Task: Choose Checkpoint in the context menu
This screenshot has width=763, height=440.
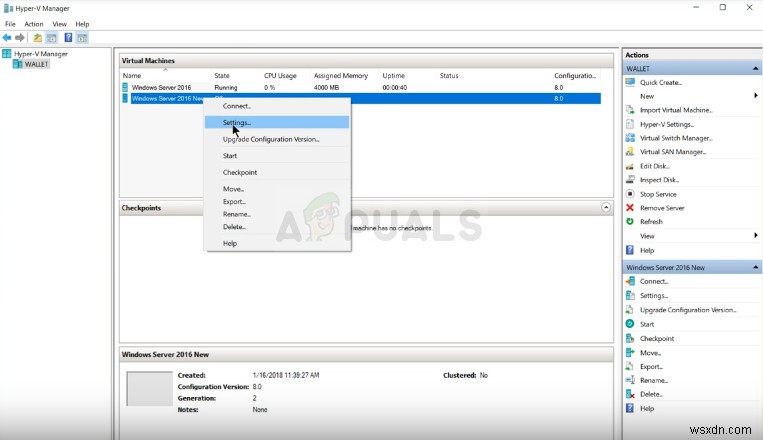Action: click(277, 172)
